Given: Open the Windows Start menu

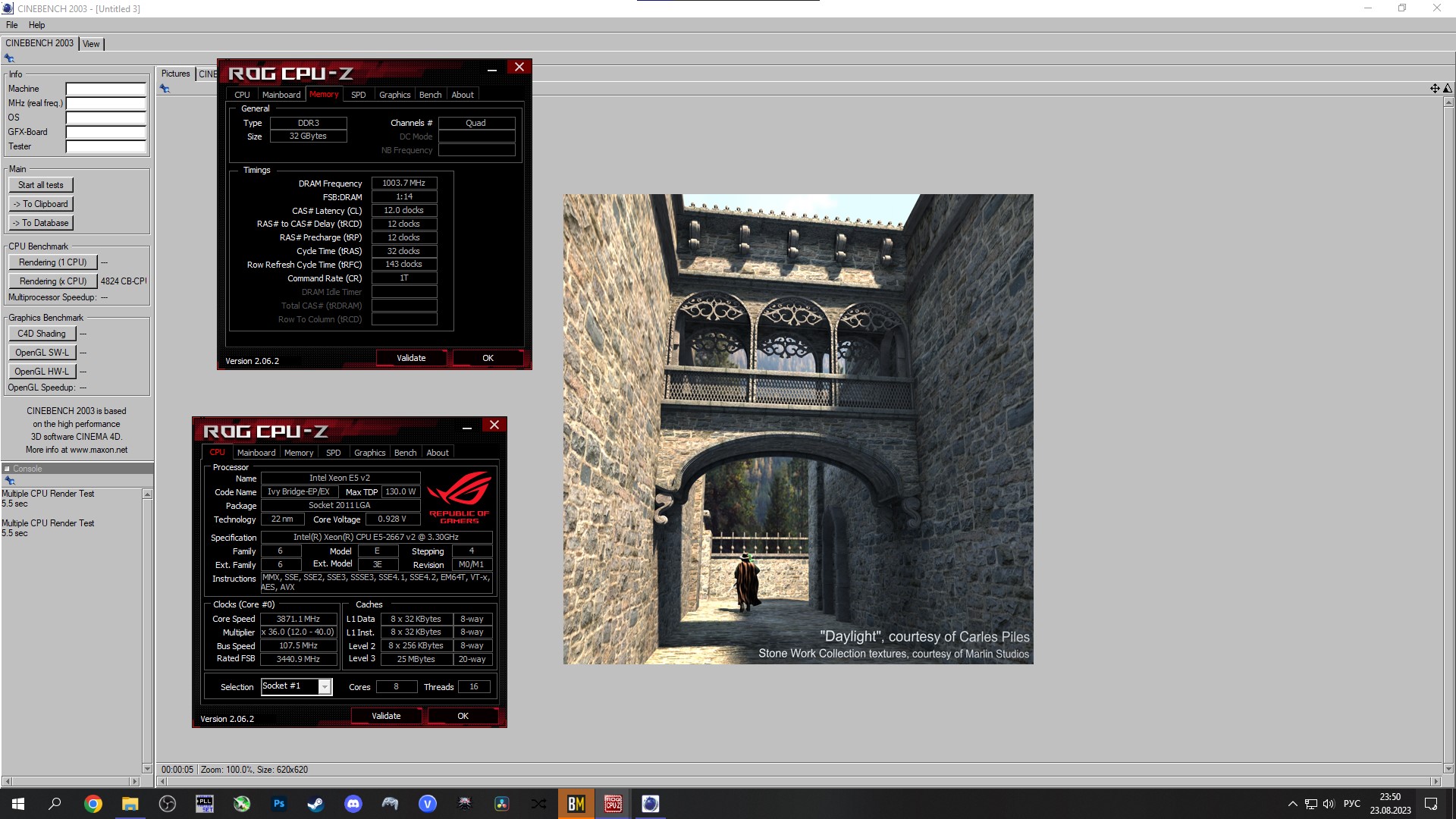Looking at the screenshot, I should pos(18,804).
